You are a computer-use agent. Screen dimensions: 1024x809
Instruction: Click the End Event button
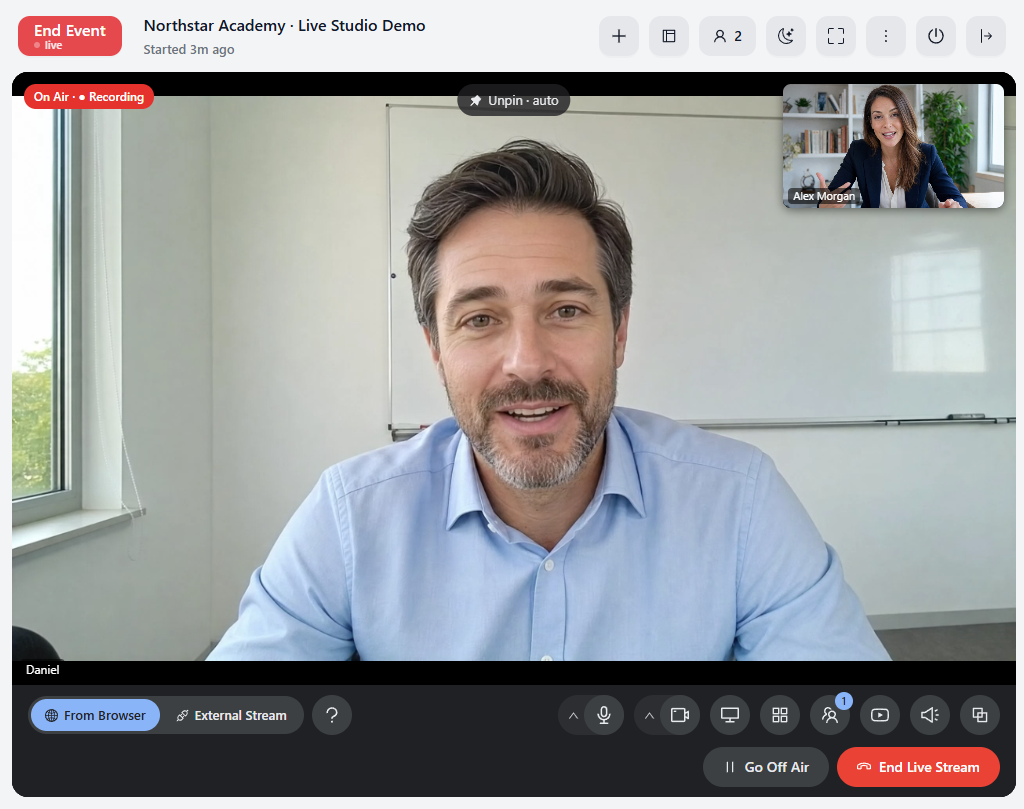pyautogui.click(x=70, y=36)
